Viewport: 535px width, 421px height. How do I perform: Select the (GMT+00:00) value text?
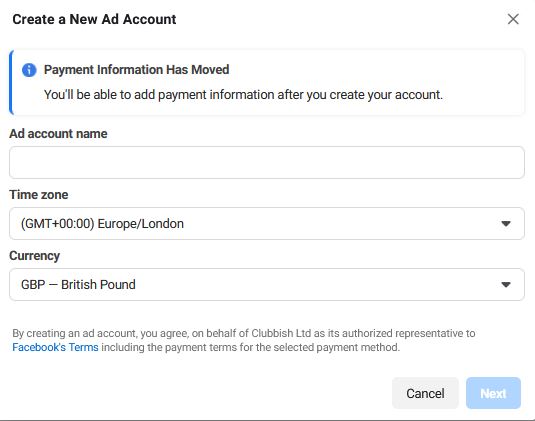point(58,224)
